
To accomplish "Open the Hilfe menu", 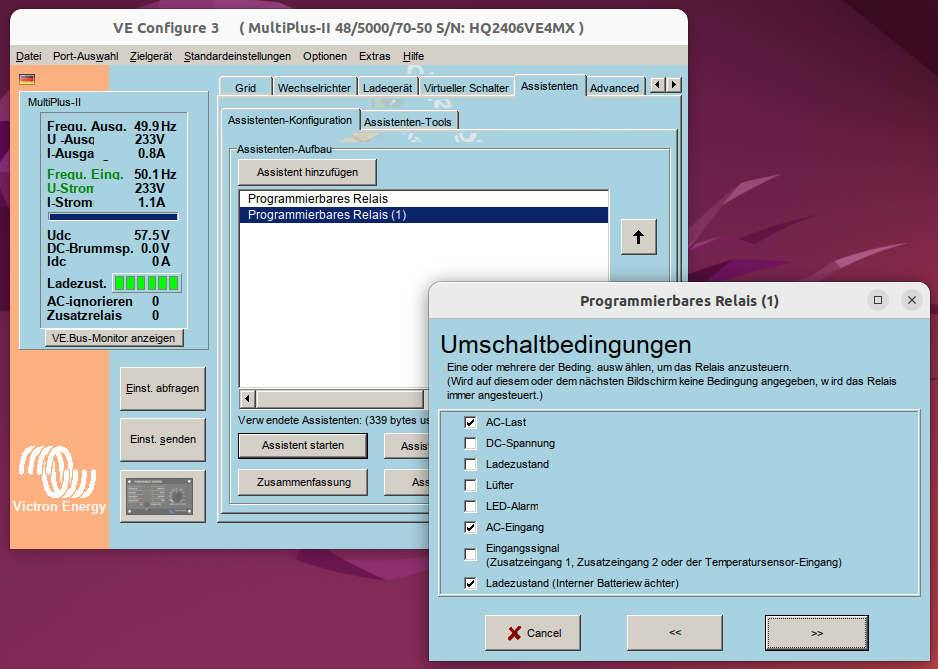I will pyautogui.click(x=413, y=56).
